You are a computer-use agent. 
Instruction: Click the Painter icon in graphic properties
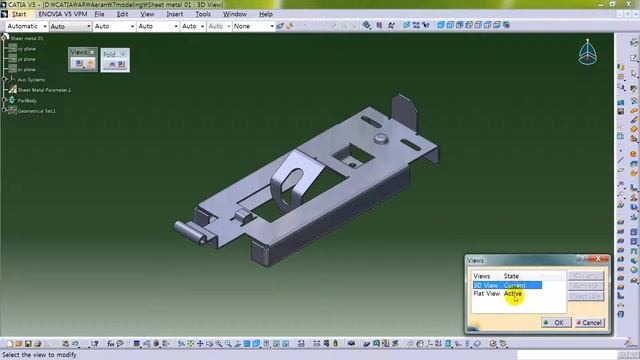(x=280, y=26)
